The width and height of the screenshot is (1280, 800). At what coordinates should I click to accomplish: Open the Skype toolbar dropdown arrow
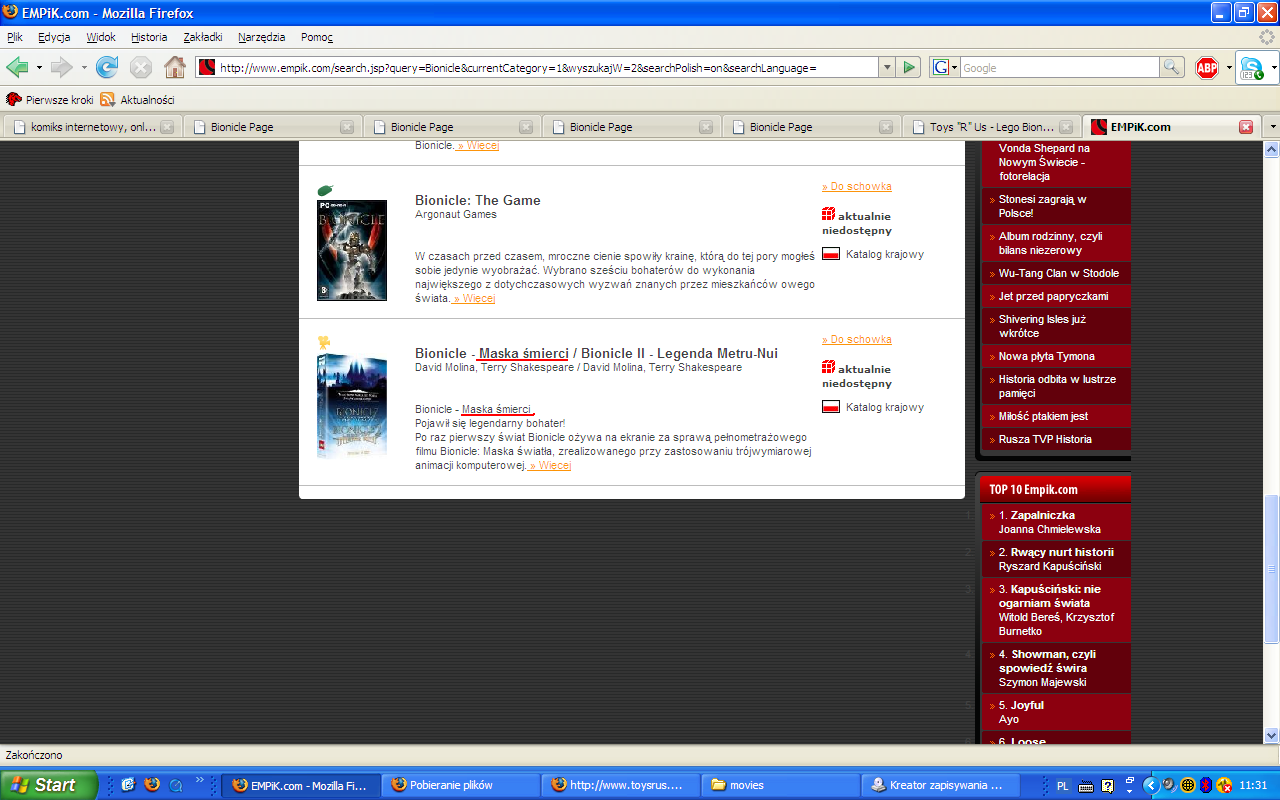[1272, 67]
